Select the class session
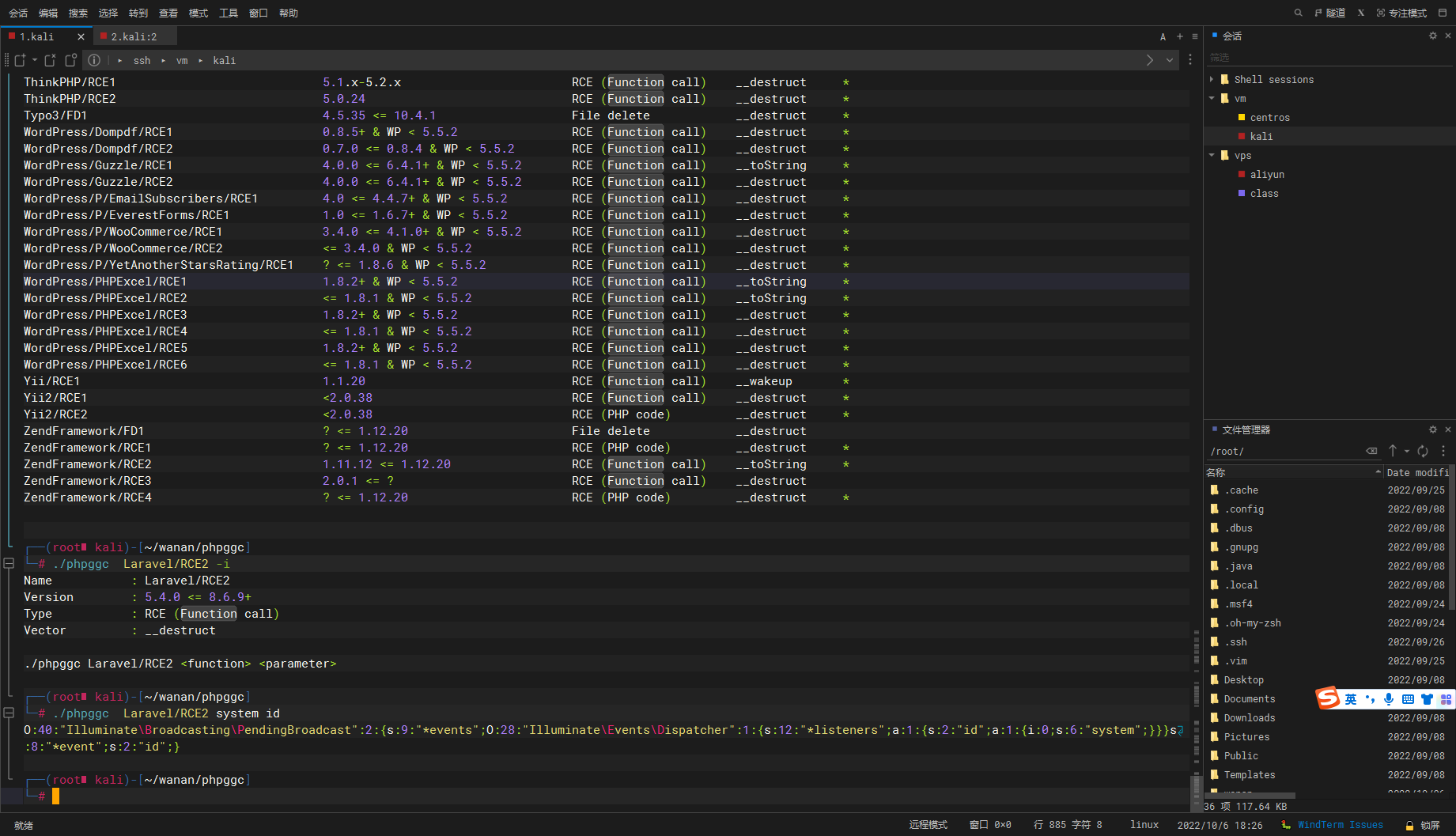The height and width of the screenshot is (836, 1456). (1264, 193)
